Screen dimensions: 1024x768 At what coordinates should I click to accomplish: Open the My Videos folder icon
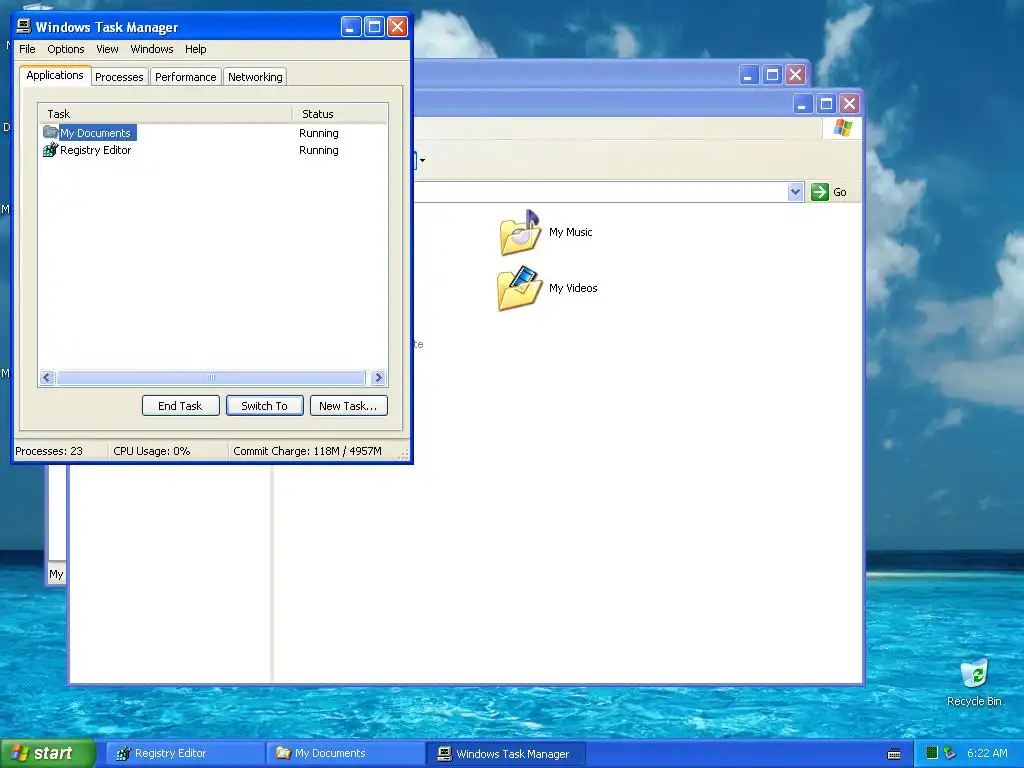tap(520, 288)
